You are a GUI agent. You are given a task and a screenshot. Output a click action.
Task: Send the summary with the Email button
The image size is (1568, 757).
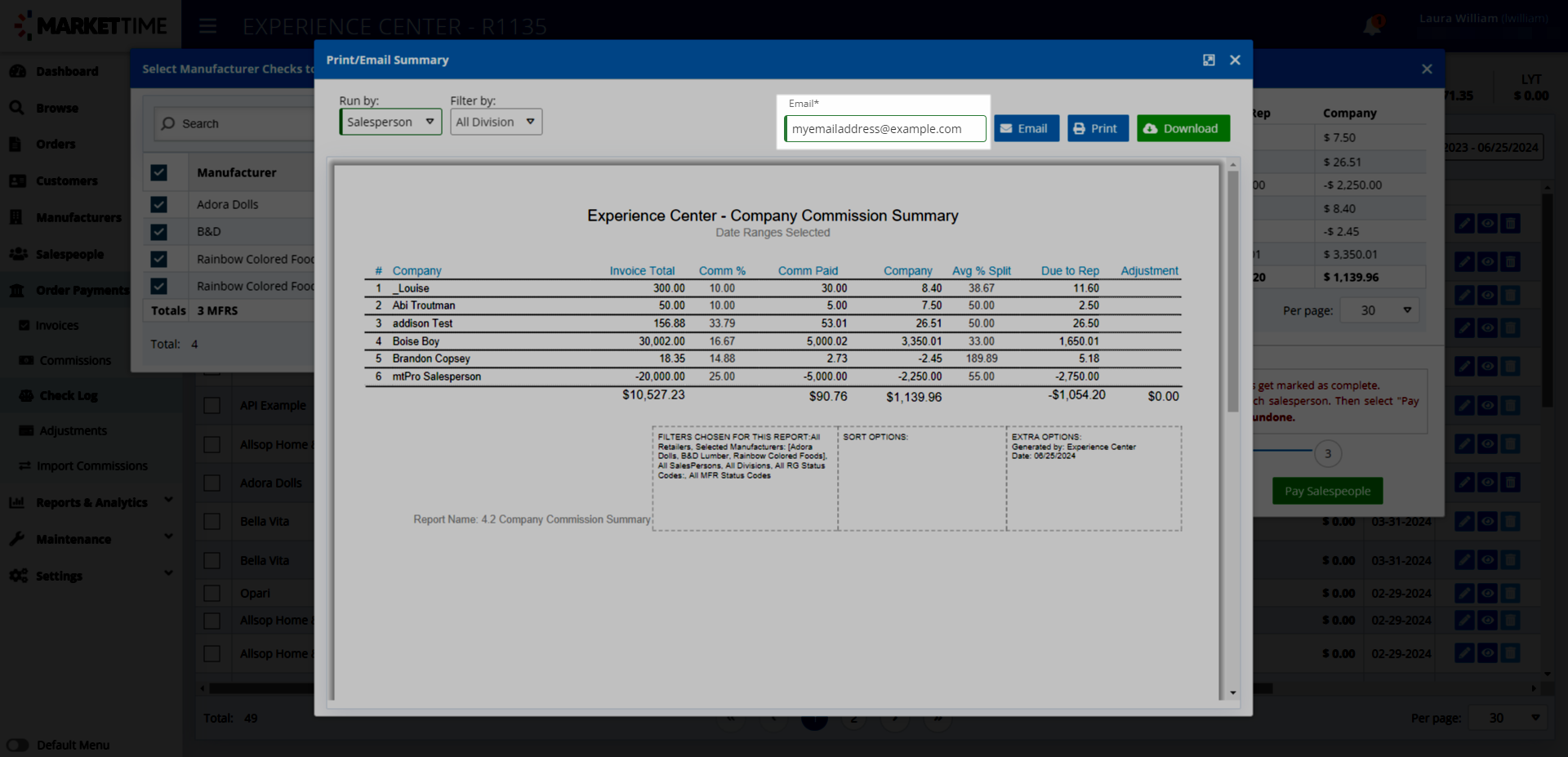point(1027,128)
